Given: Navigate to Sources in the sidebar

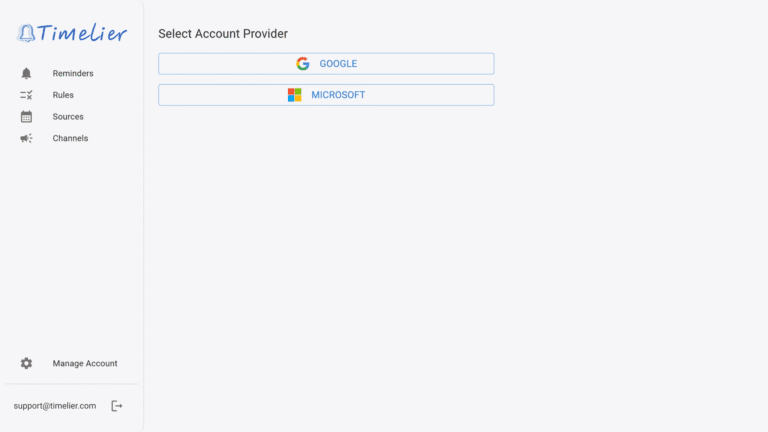Looking at the screenshot, I should (x=68, y=117).
